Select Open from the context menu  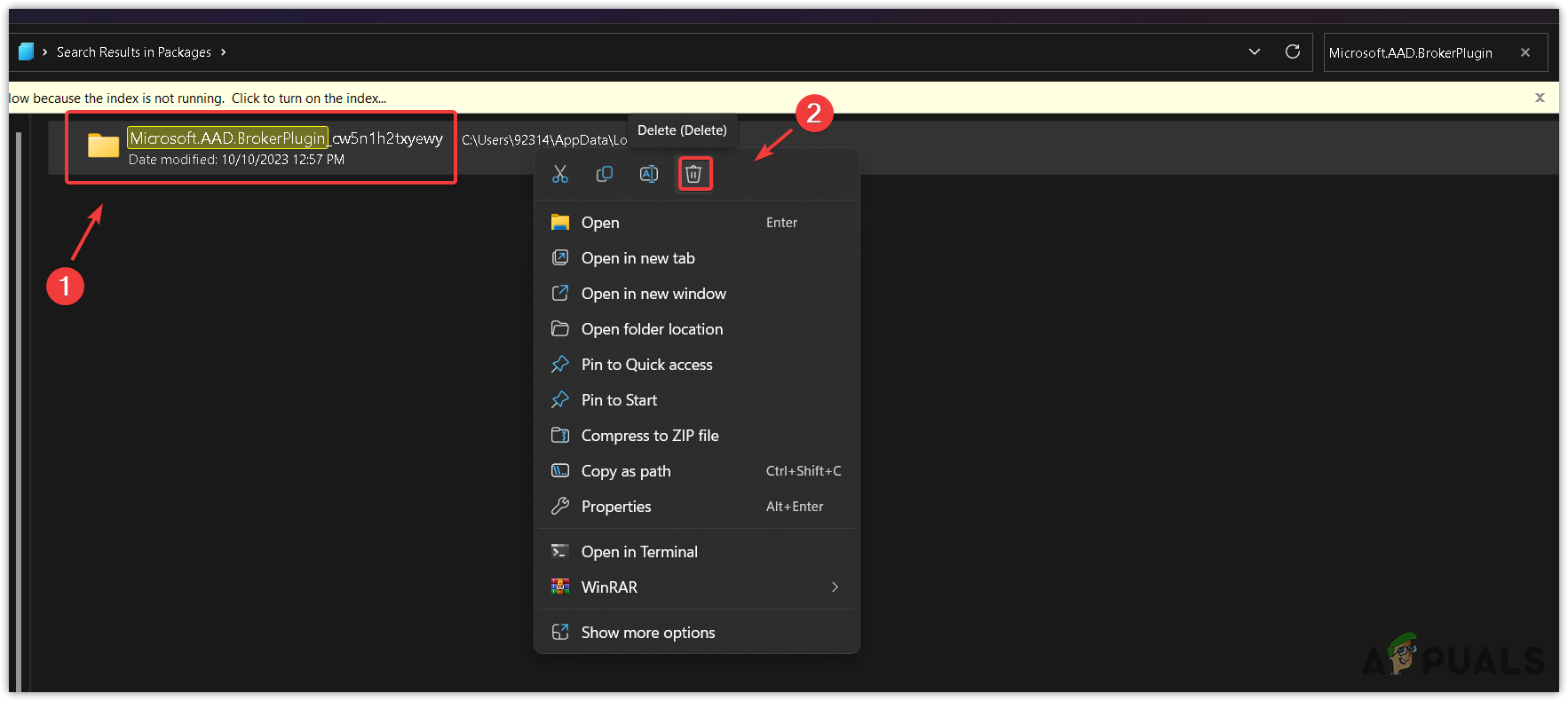[x=697, y=223]
